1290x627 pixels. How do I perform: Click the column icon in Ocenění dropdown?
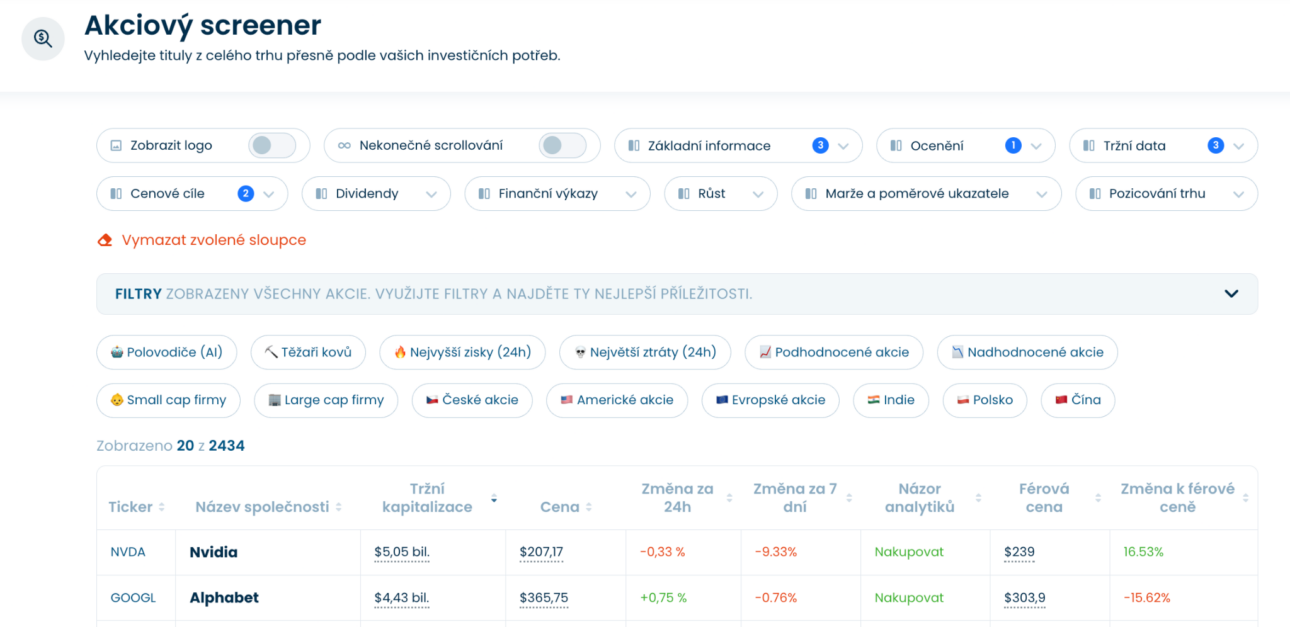(897, 145)
